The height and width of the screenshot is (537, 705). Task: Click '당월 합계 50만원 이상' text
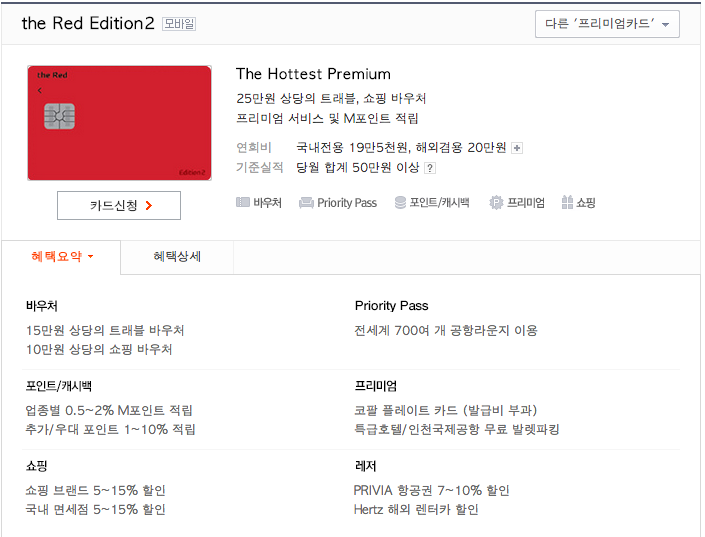point(358,168)
